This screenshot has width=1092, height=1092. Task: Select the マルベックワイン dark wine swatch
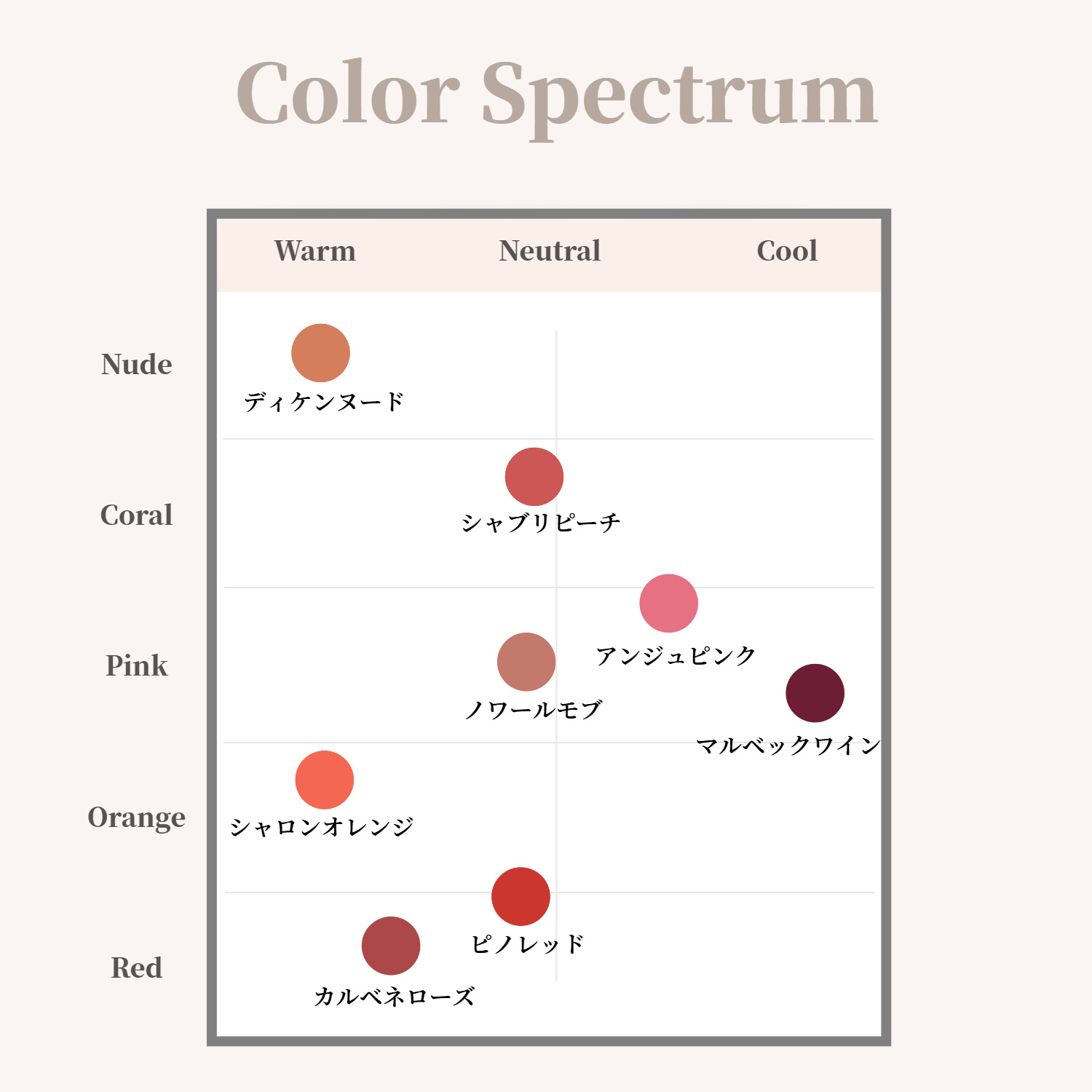tap(815, 693)
